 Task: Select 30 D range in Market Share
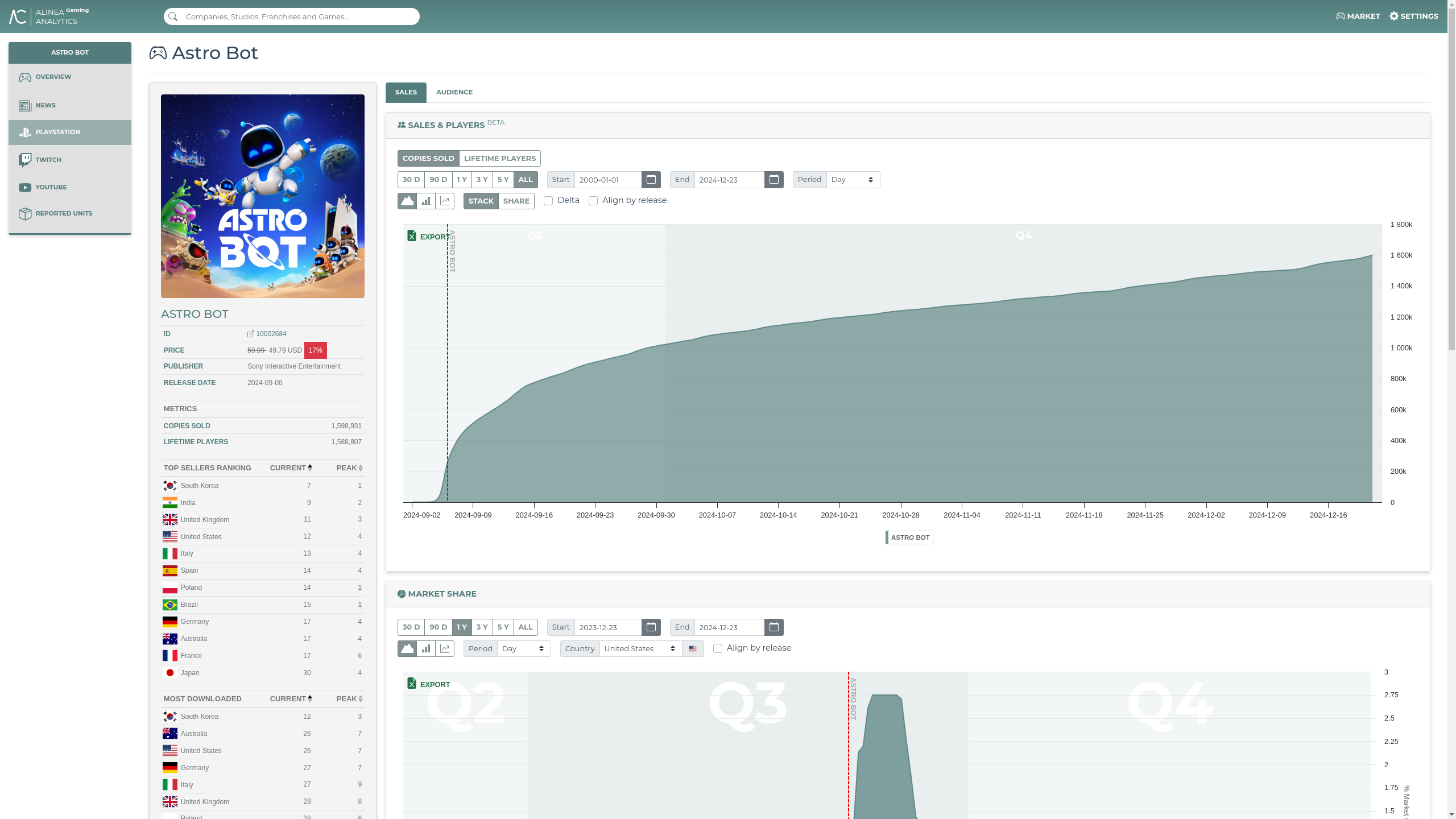[x=411, y=627]
